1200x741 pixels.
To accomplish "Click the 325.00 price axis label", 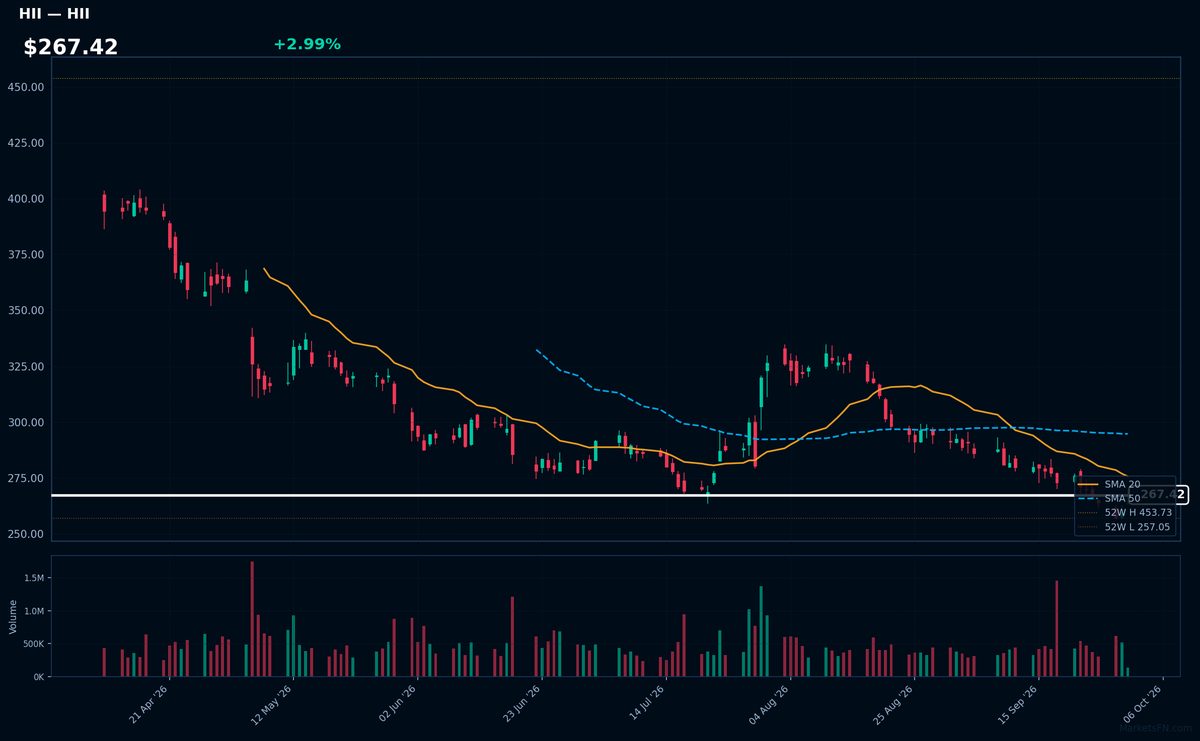I will click(x=25, y=367).
